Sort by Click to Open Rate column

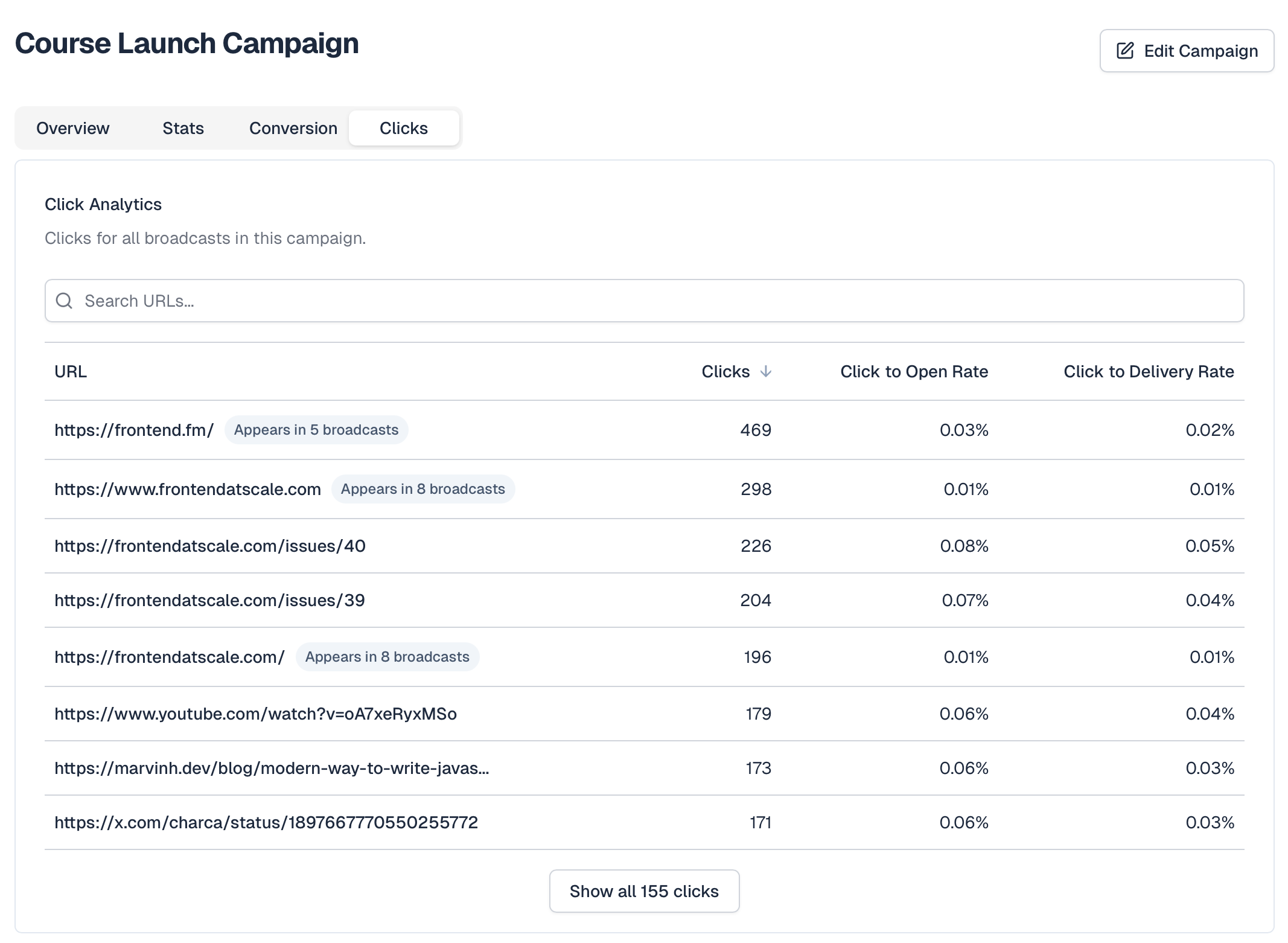pos(914,371)
